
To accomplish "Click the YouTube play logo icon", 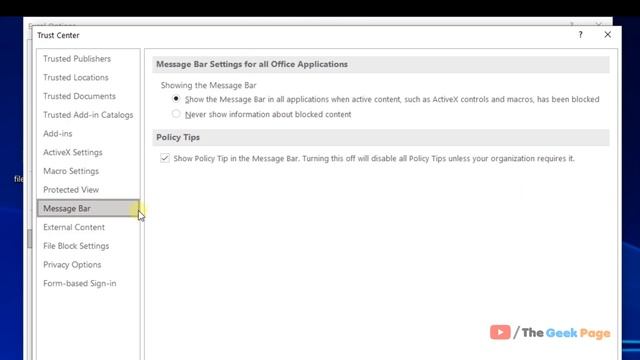I will pos(500,332).
